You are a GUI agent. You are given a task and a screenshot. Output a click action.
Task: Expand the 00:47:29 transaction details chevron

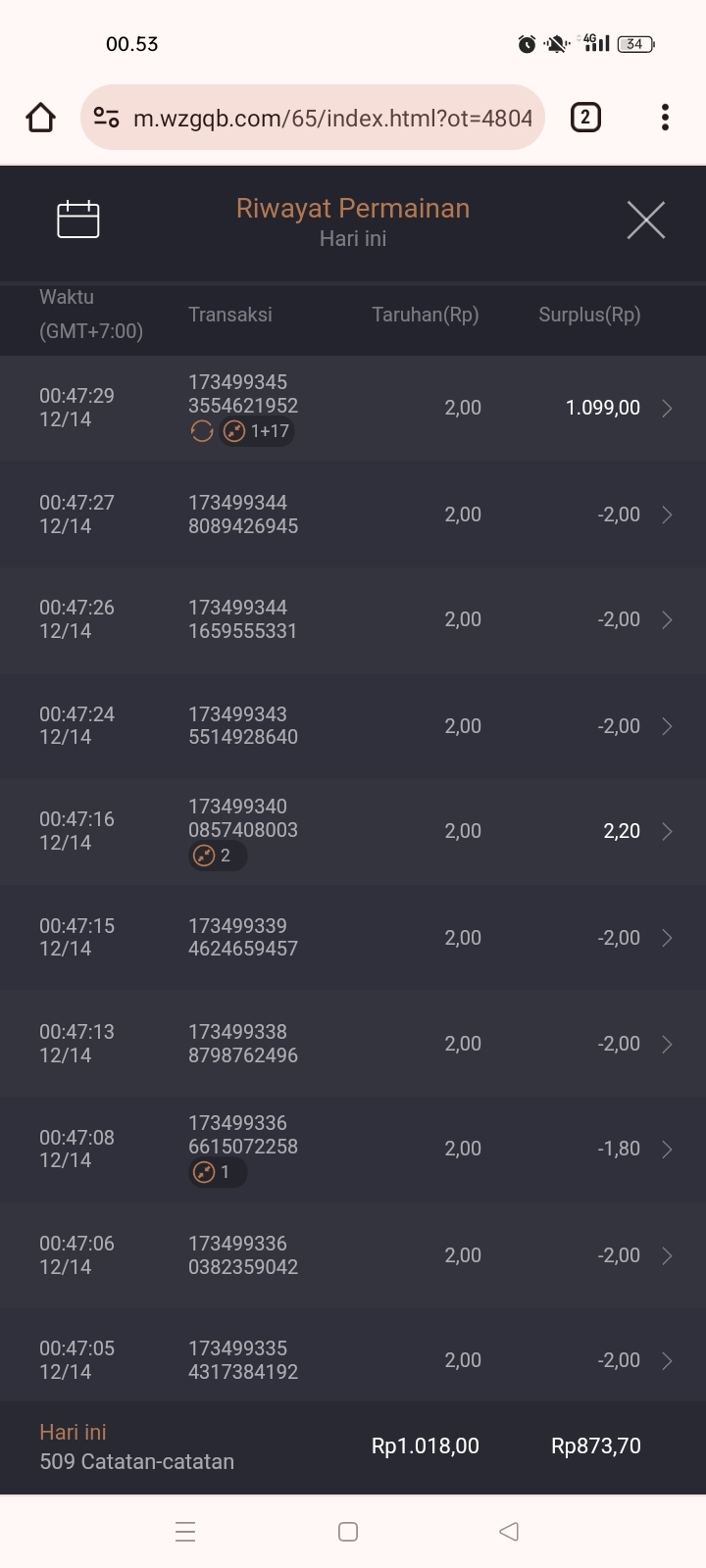coord(667,409)
